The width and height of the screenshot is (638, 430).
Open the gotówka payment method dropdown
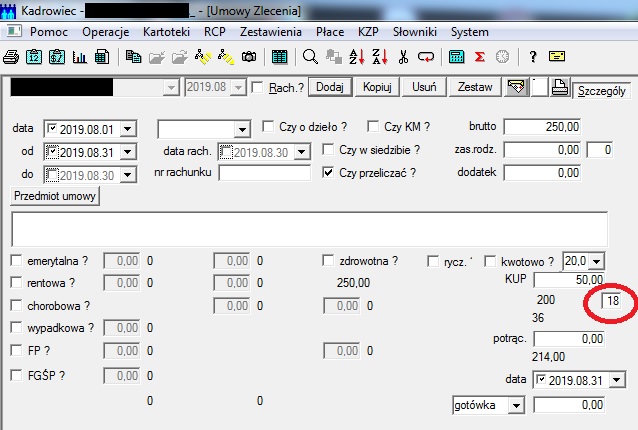[x=516, y=405]
